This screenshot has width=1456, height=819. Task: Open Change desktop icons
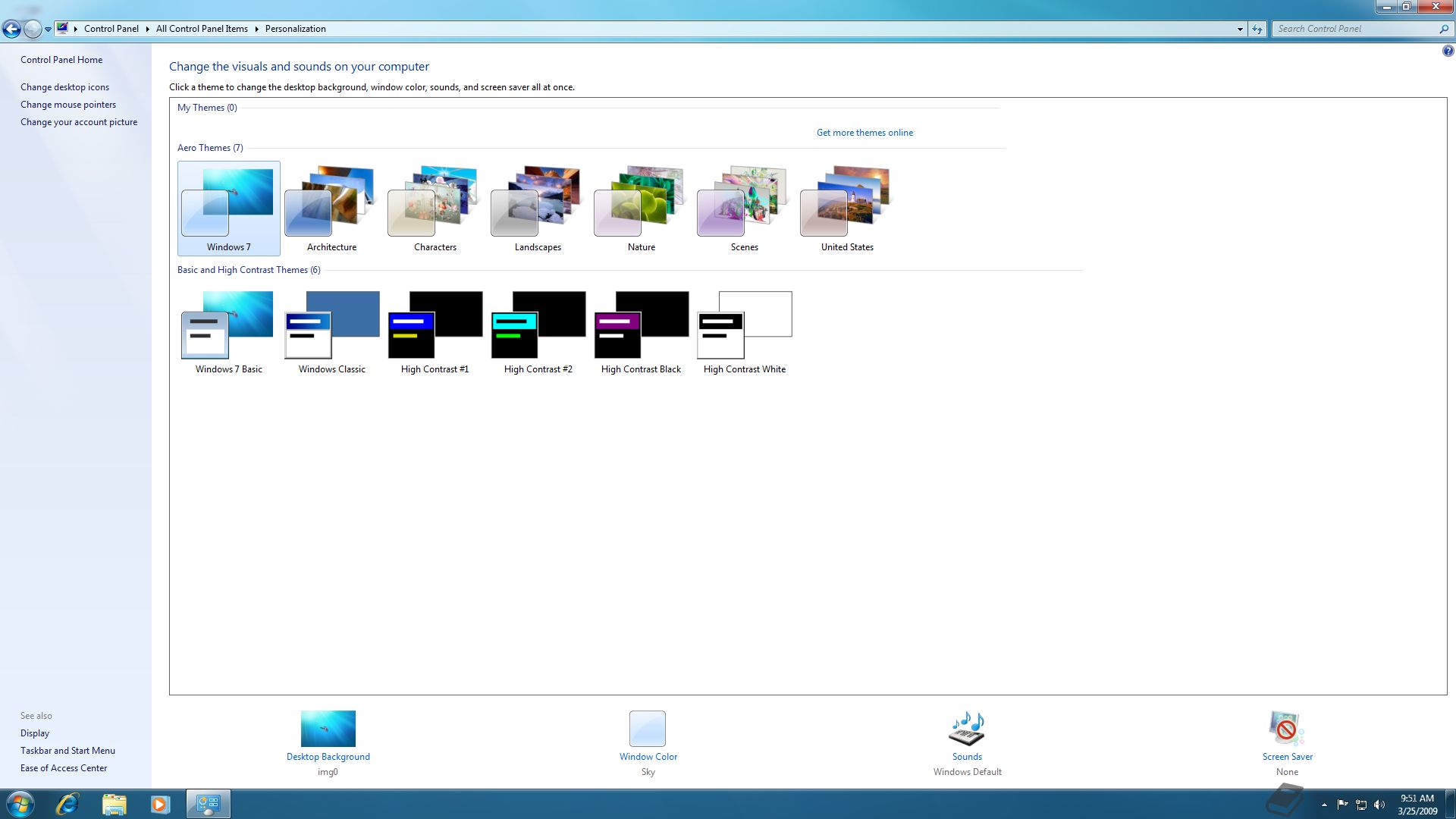(x=64, y=87)
